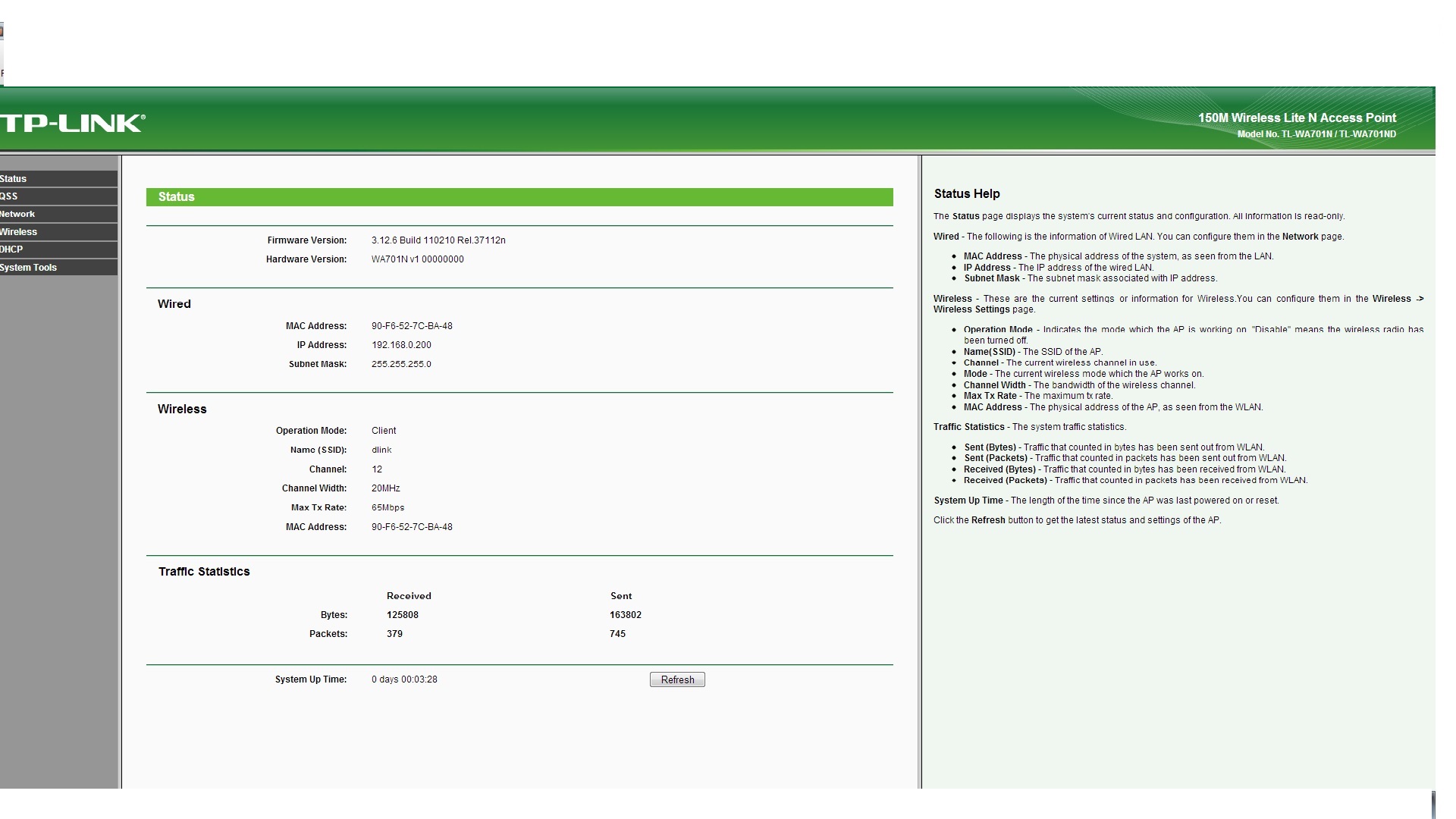The image size is (1456, 819).
Task: Click the Model No. text in banner
Action: click(1316, 134)
